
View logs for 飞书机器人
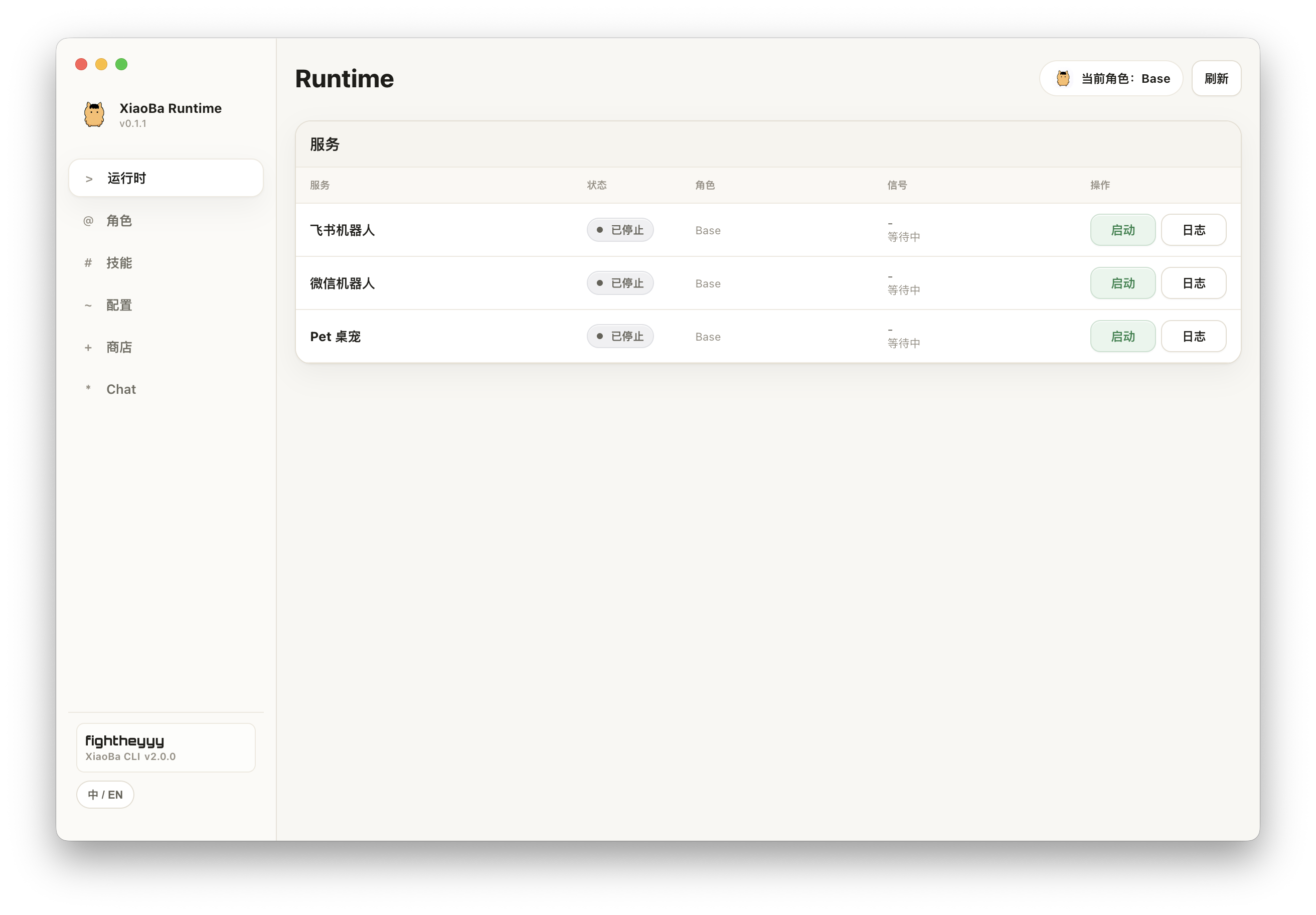1193,230
